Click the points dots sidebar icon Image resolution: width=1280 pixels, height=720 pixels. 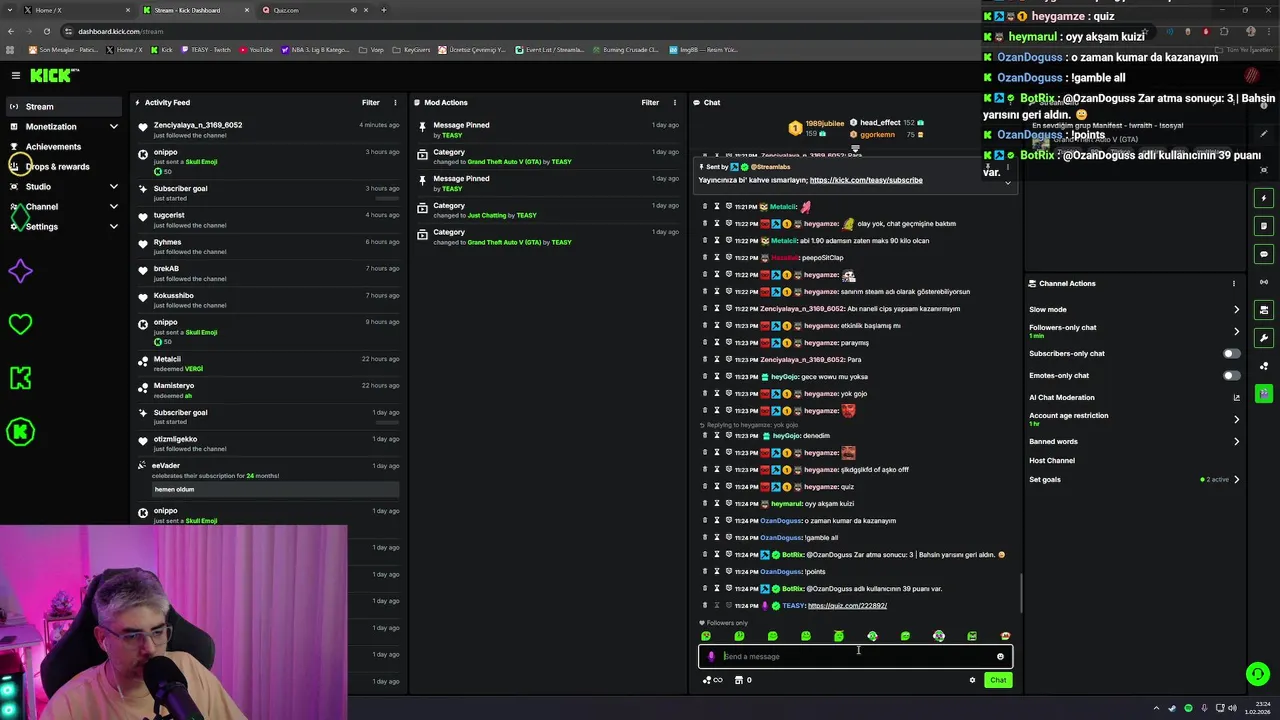1264,366
